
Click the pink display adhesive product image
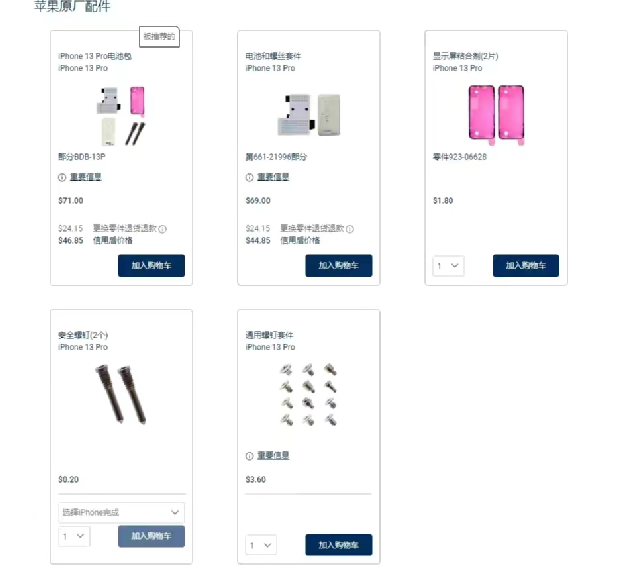click(x=496, y=114)
